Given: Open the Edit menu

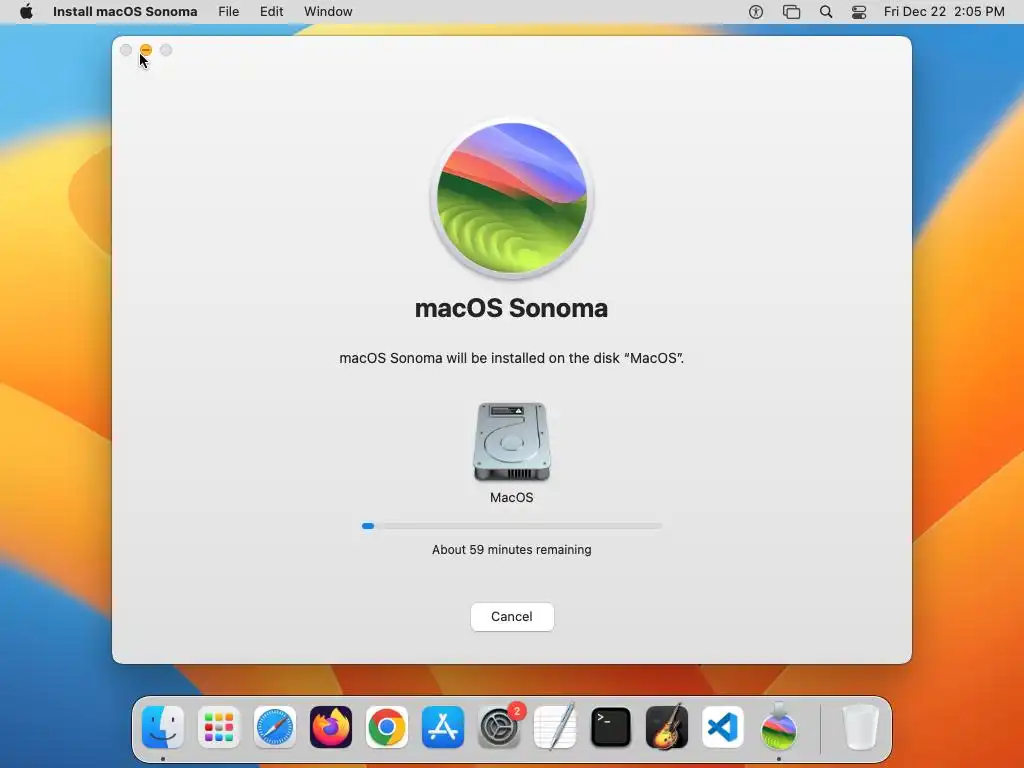Looking at the screenshot, I should [272, 12].
